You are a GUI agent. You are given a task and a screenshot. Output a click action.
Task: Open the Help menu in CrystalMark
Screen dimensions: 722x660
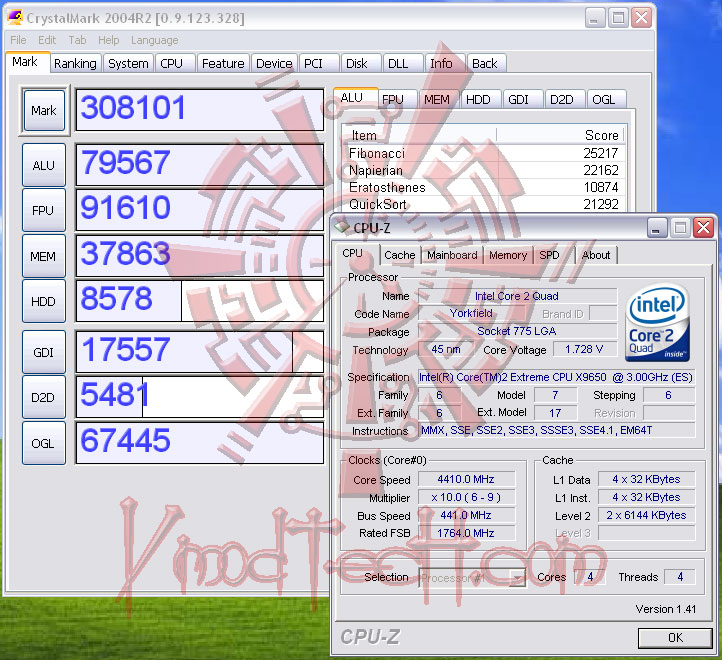[x=109, y=40]
